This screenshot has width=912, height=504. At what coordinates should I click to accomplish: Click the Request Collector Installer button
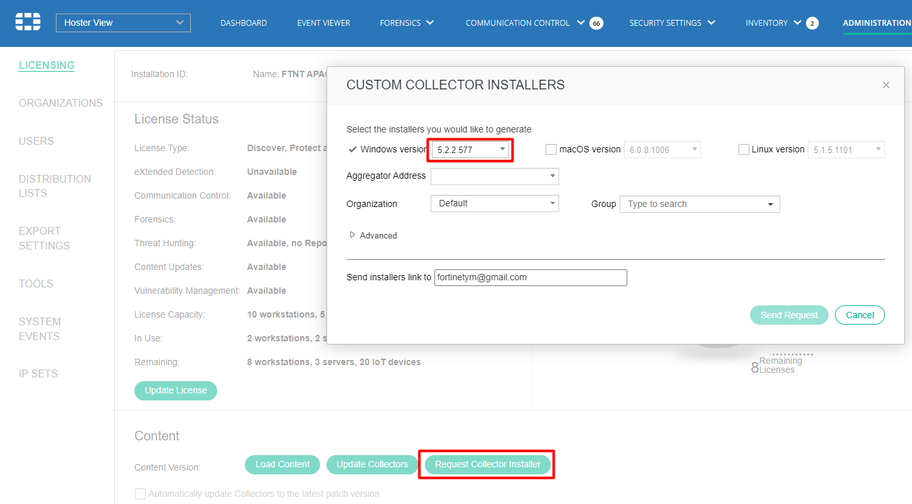[487, 464]
